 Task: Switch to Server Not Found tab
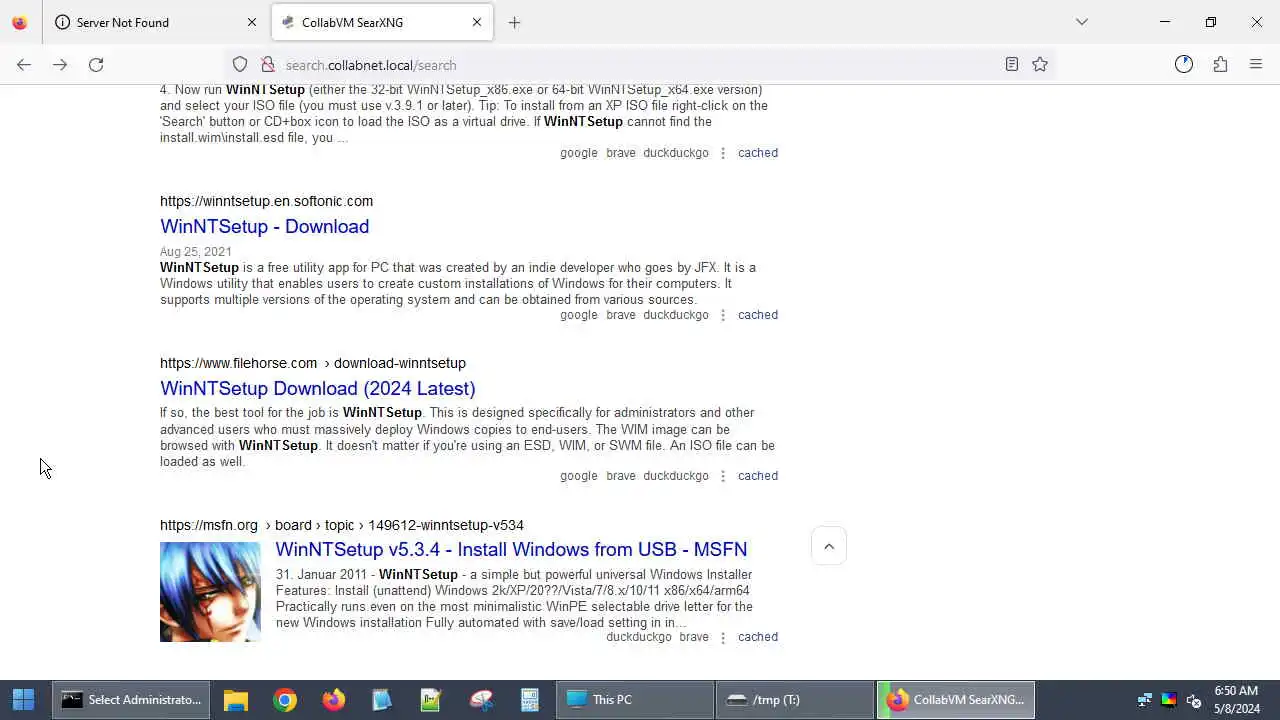(157, 22)
